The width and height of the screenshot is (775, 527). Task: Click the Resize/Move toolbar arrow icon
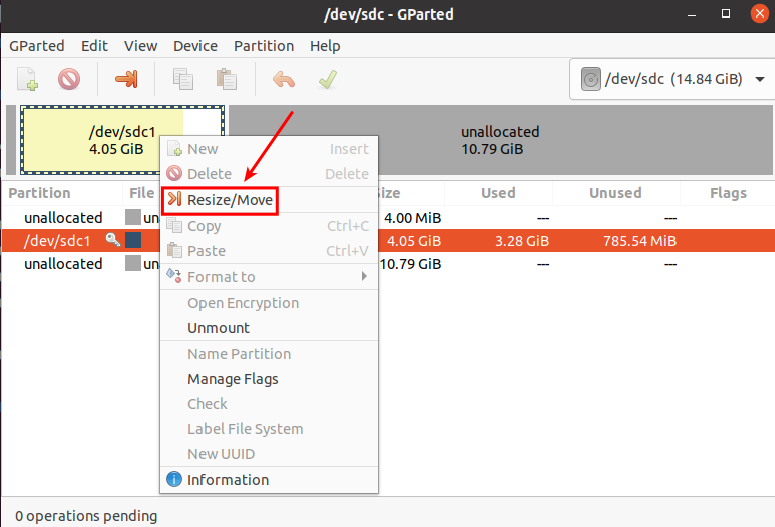coord(126,79)
